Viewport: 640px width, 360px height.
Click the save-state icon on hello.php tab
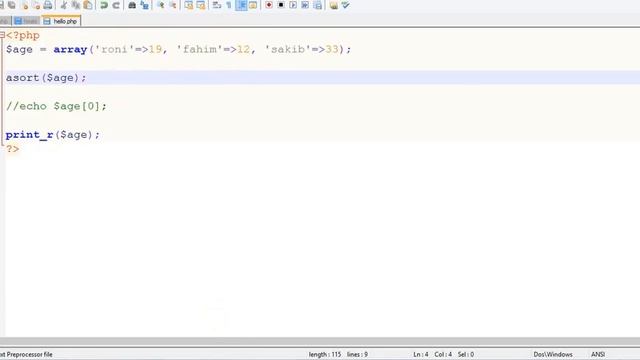47,21
